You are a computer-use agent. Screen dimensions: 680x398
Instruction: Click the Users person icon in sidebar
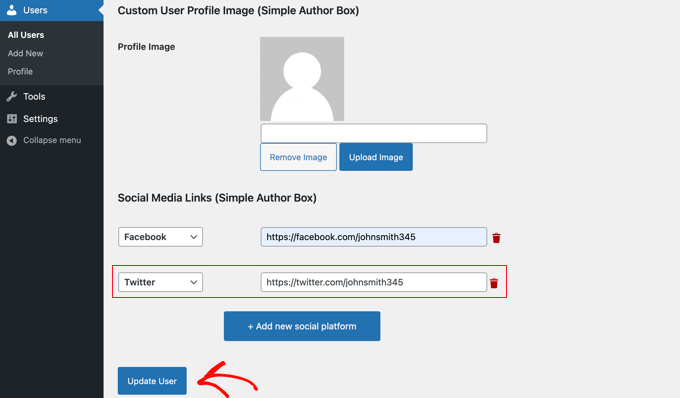12,10
